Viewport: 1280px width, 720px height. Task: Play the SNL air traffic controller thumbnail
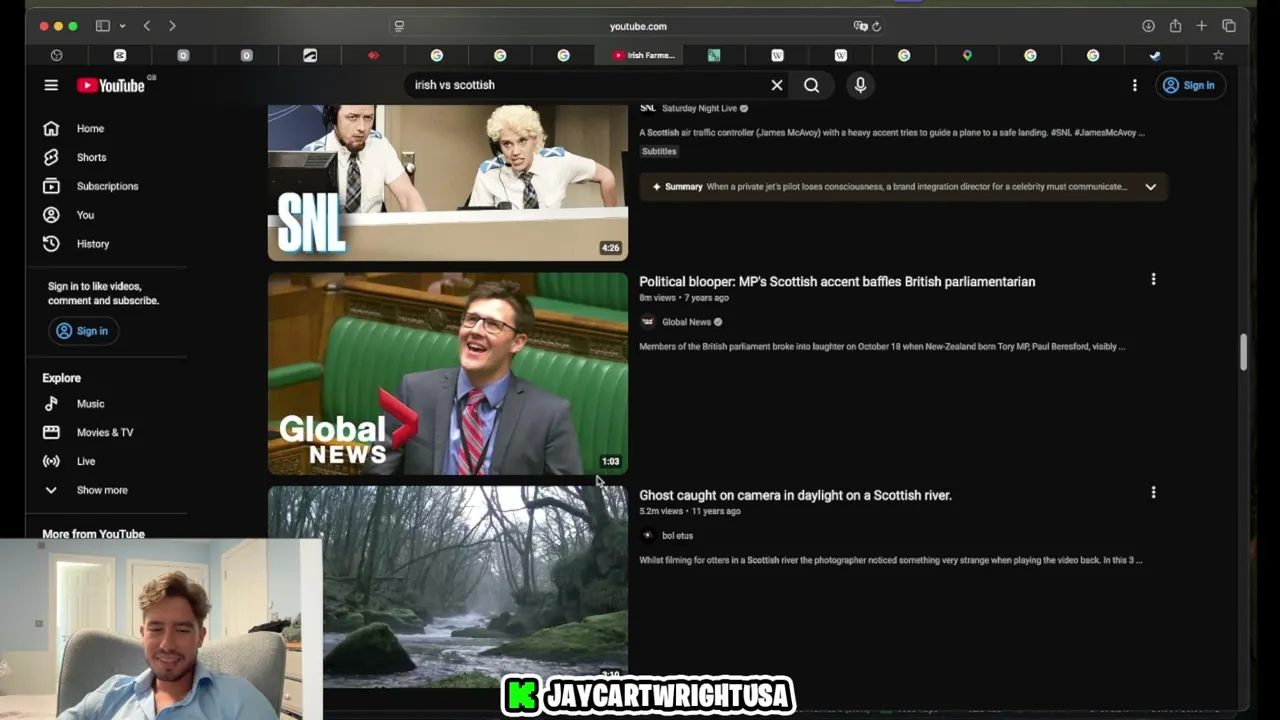click(448, 182)
